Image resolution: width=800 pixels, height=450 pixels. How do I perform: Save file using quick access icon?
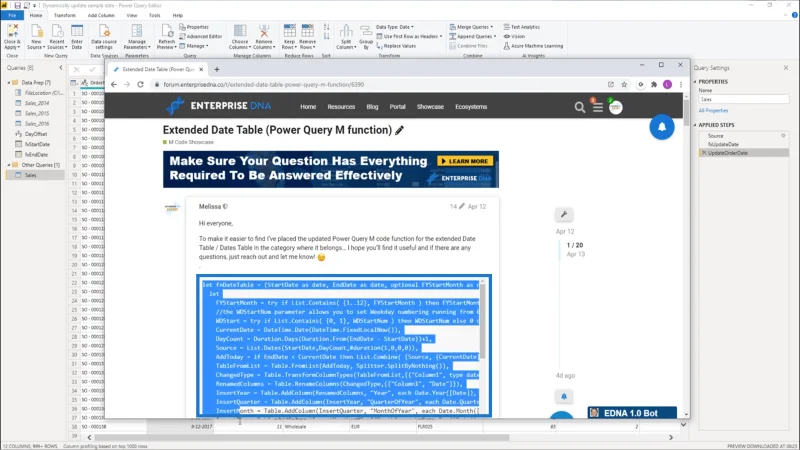(17, 5)
